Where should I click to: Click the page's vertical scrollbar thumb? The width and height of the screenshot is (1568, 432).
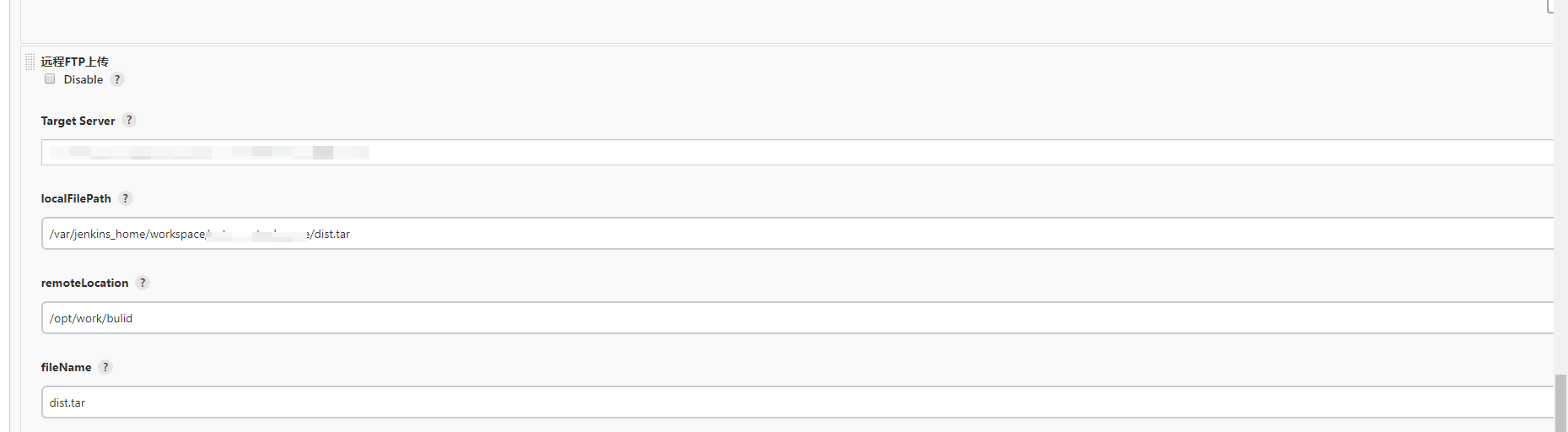click(1560, 403)
